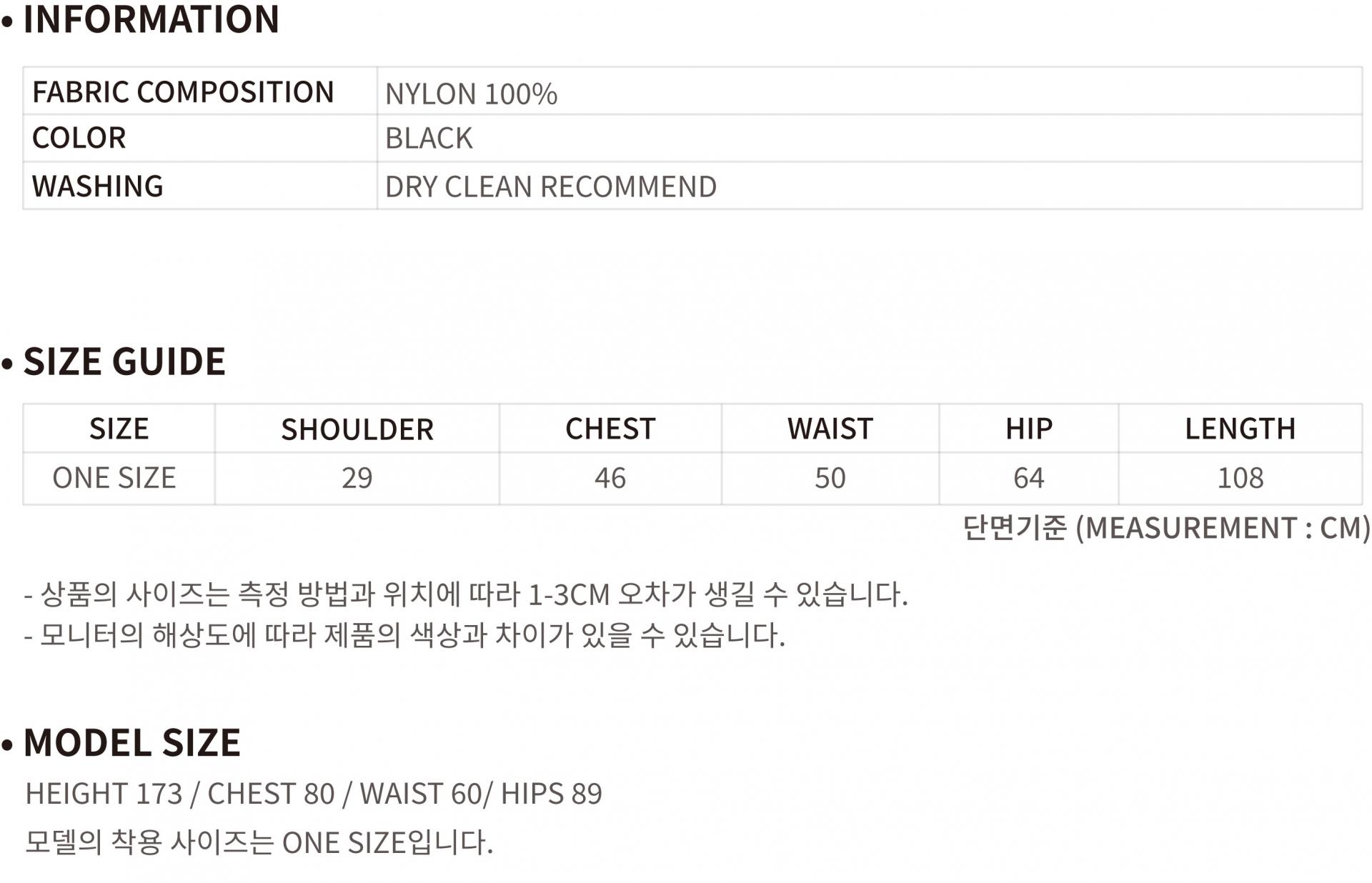Click the SIZE GUIDE section heading

tap(124, 361)
